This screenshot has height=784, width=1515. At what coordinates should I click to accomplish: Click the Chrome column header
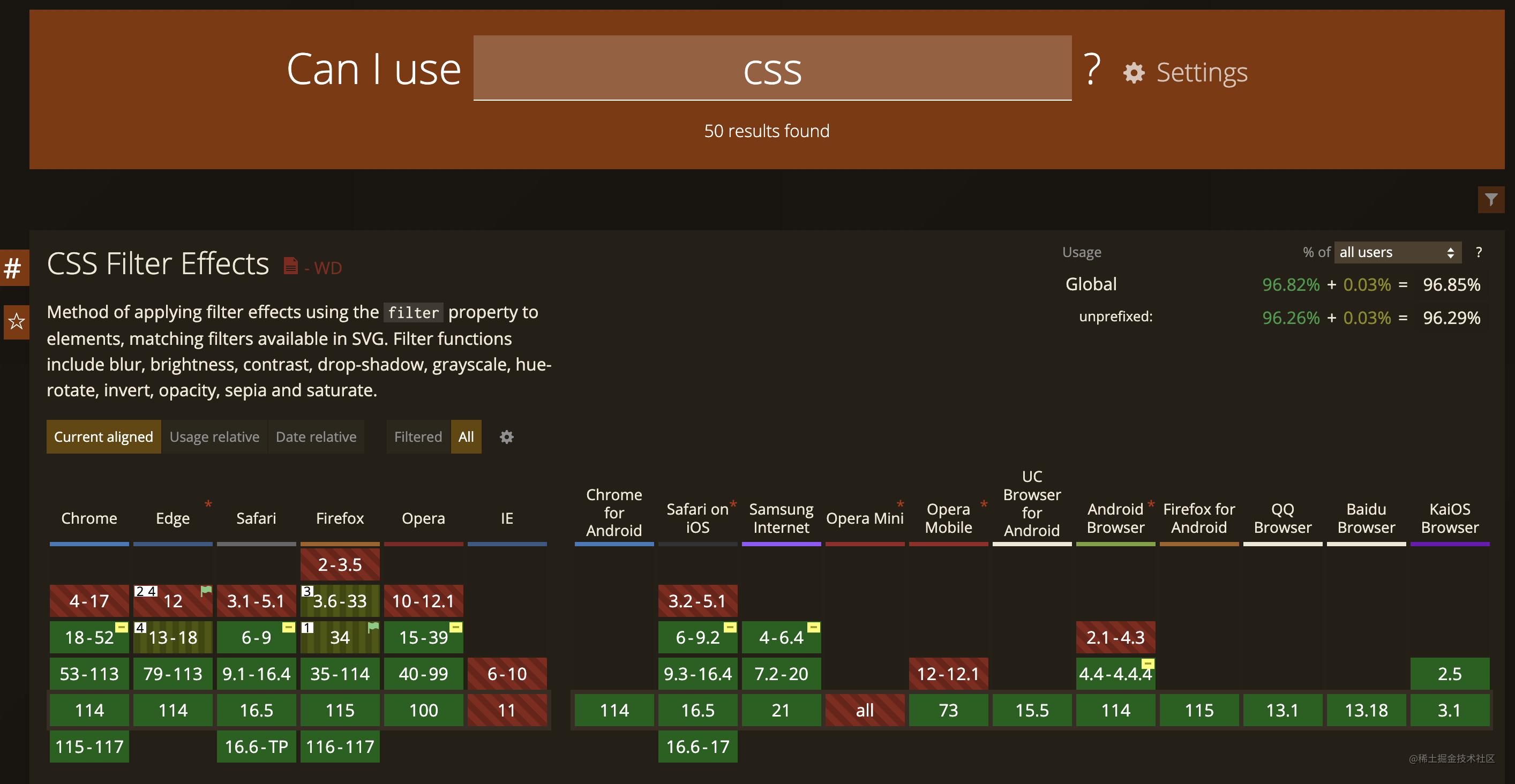[89, 518]
